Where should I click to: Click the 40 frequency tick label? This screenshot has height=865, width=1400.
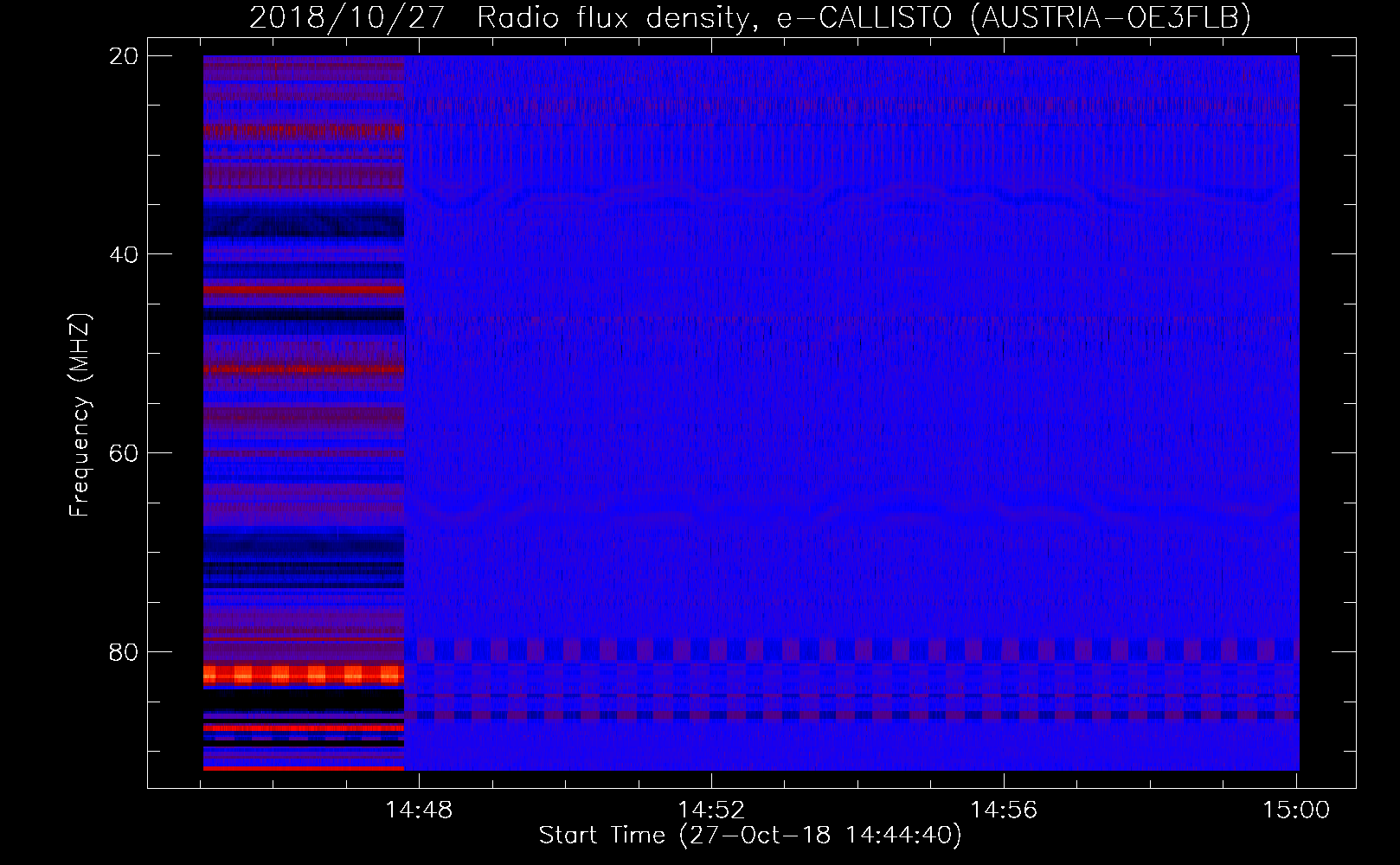coord(124,254)
